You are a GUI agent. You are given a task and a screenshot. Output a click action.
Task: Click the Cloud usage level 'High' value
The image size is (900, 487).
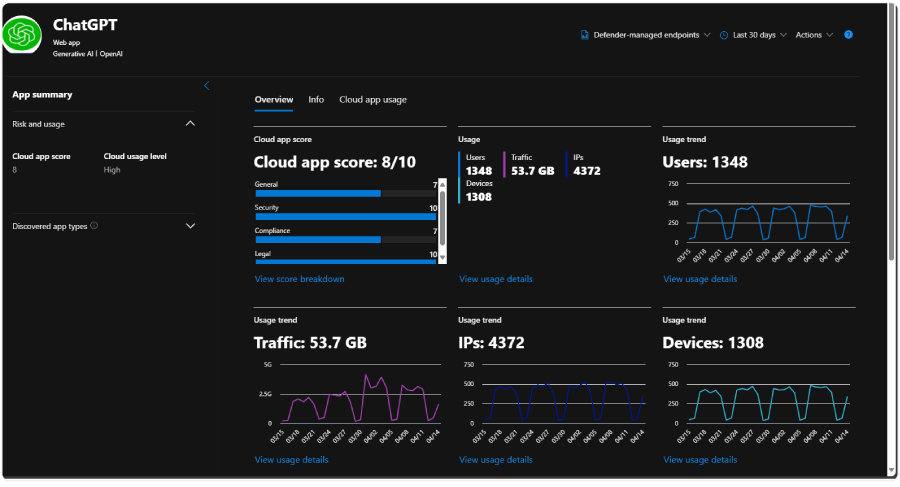[x=112, y=170]
